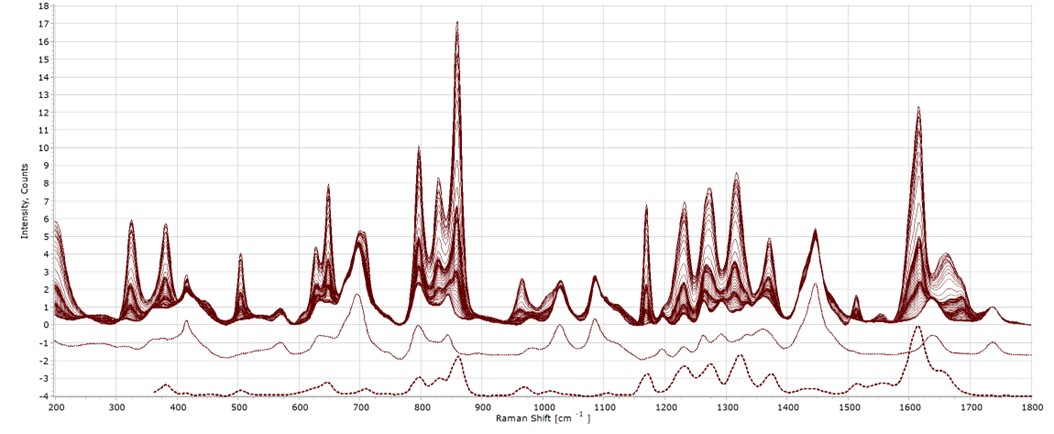Select the narrow peak top near 1168
1054x434 pixels.
(x=646, y=206)
